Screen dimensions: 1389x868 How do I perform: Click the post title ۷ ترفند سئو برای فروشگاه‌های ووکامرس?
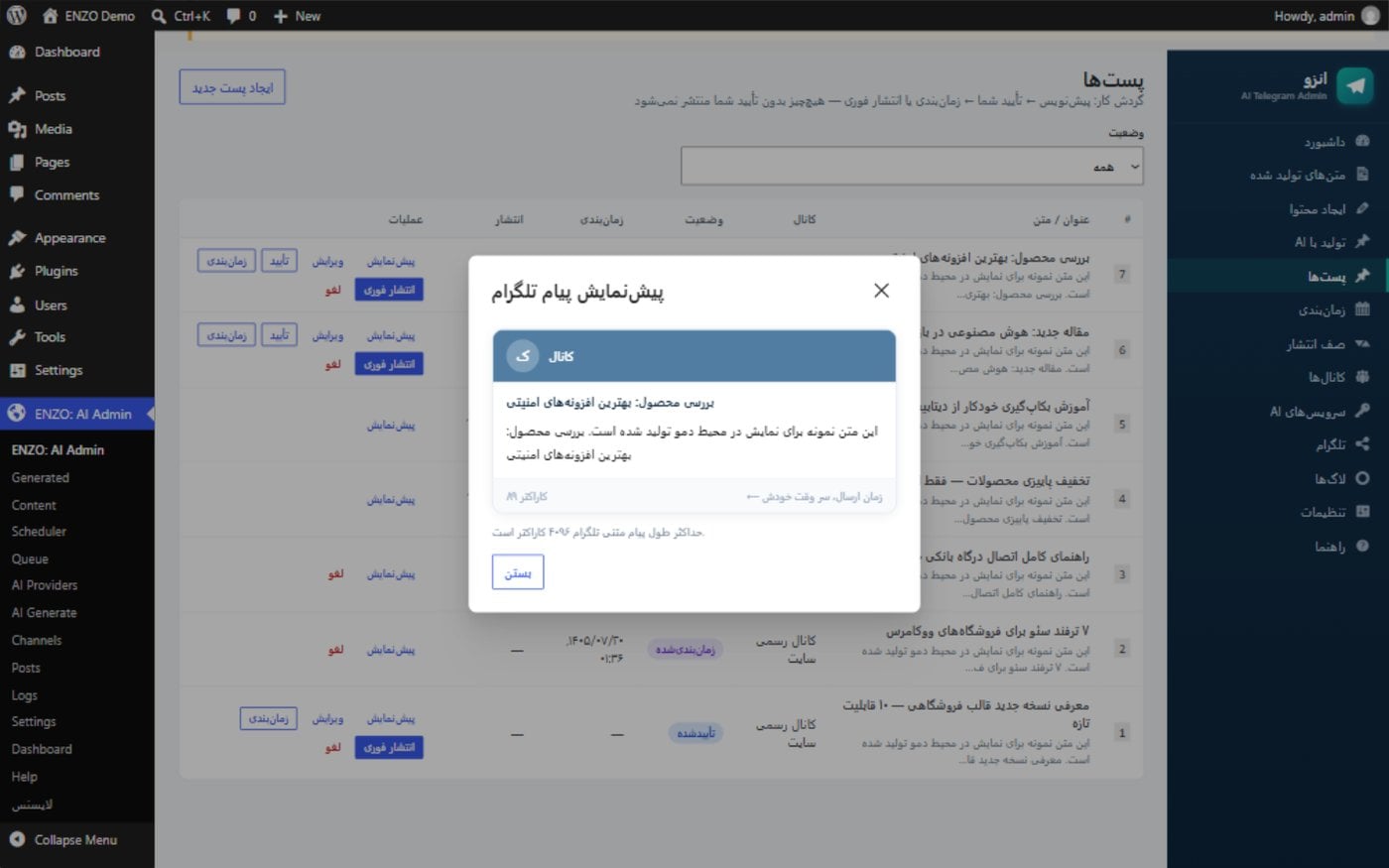pyautogui.click(x=987, y=631)
